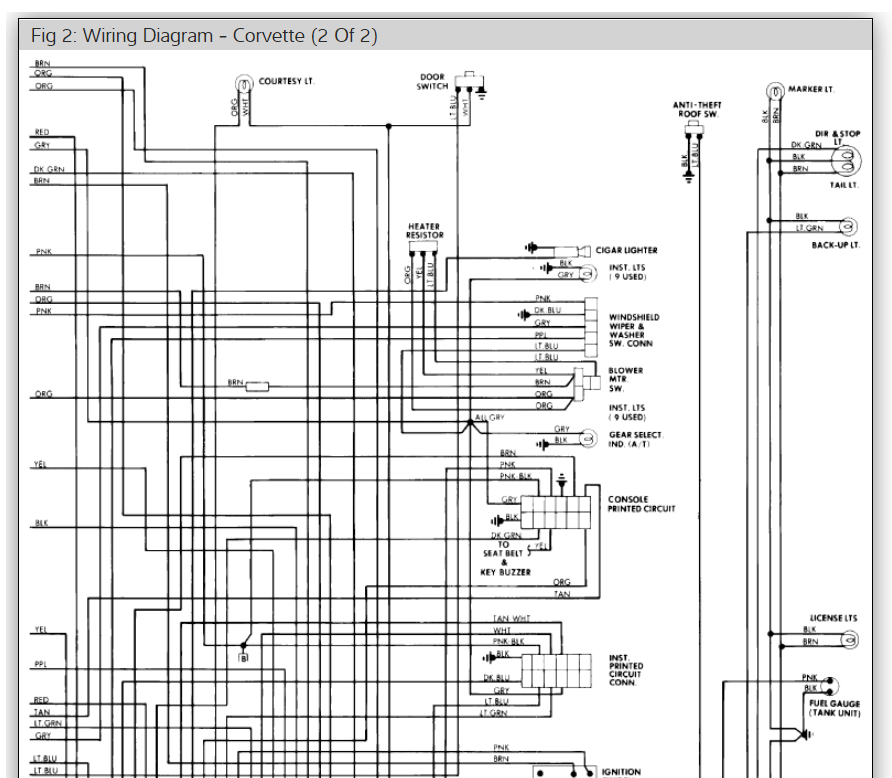
Task: Click the IGNITION label at bottom
Action: [621, 772]
